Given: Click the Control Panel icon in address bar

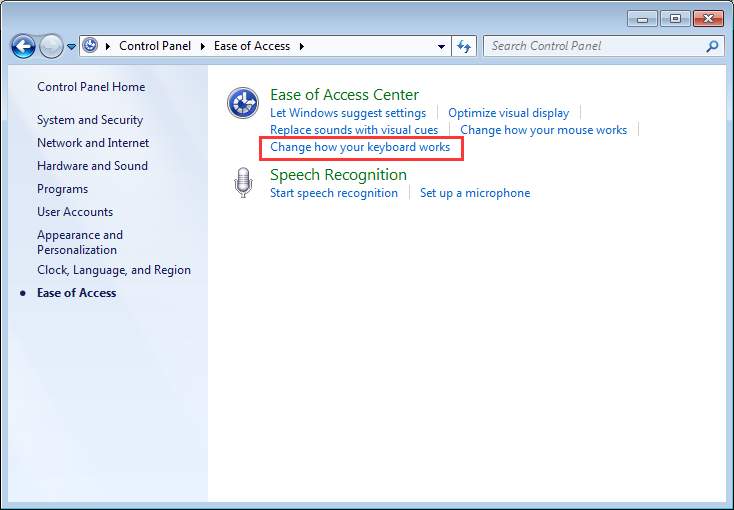Looking at the screenshot, I should [90, 46].
